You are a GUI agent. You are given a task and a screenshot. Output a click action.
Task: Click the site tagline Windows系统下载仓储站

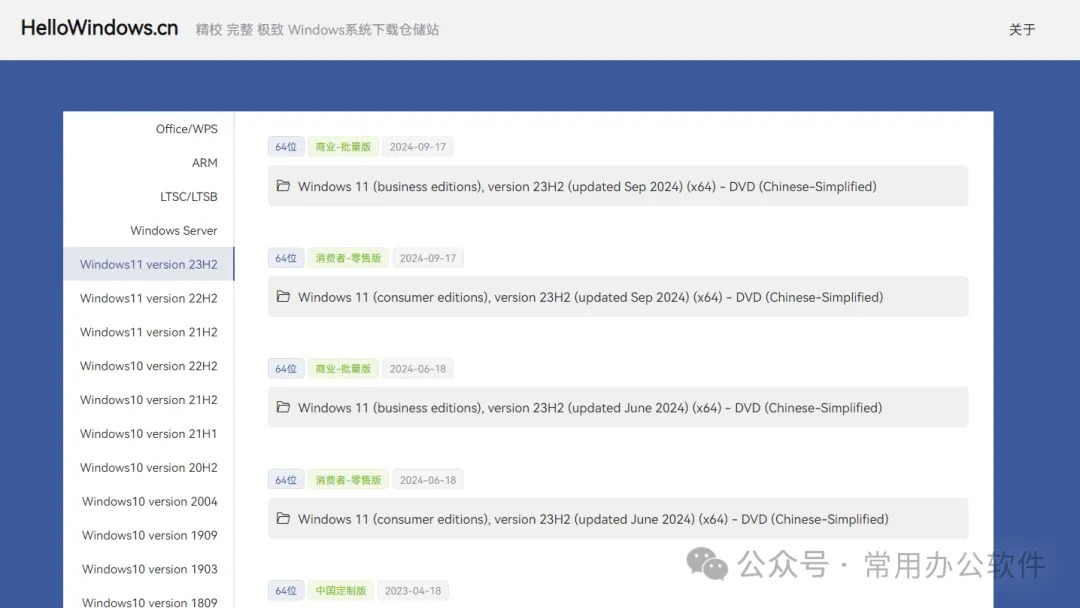click(x=363, y=30)
